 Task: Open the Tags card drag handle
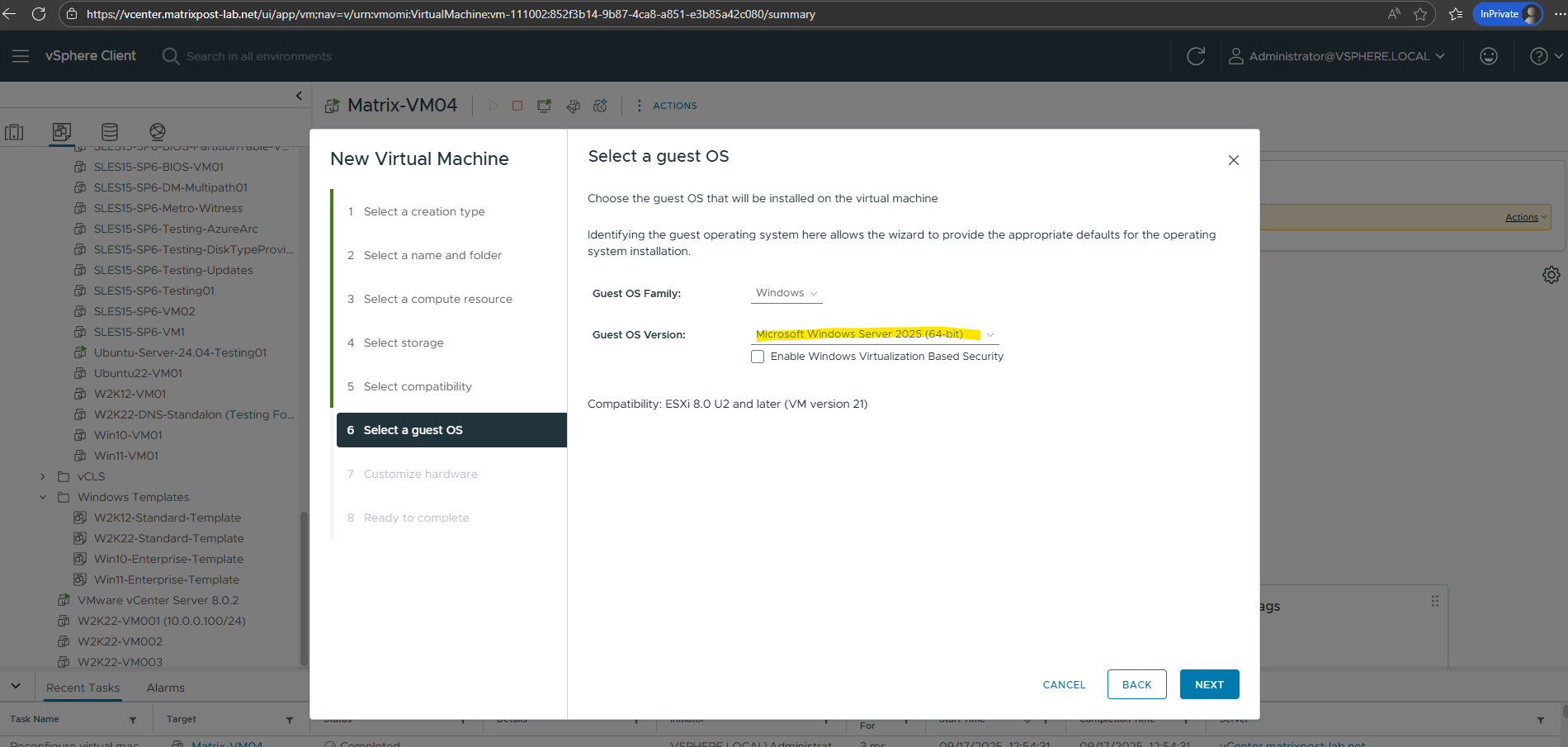(1435, 602)
